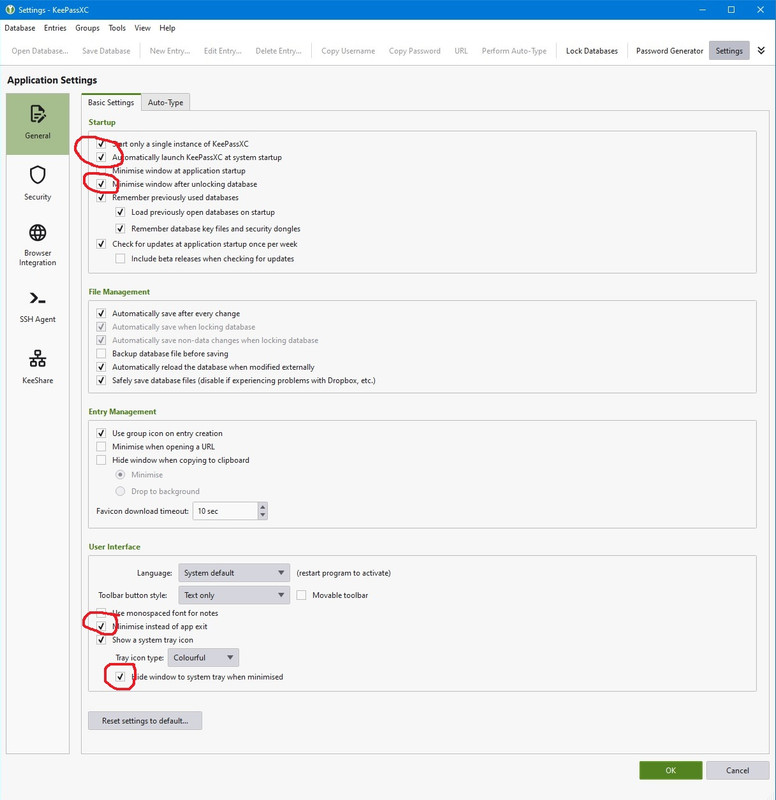This screenshot has width=776, height=800.
Task: Open the Password Generator
Action: click(x=669, y=51)
